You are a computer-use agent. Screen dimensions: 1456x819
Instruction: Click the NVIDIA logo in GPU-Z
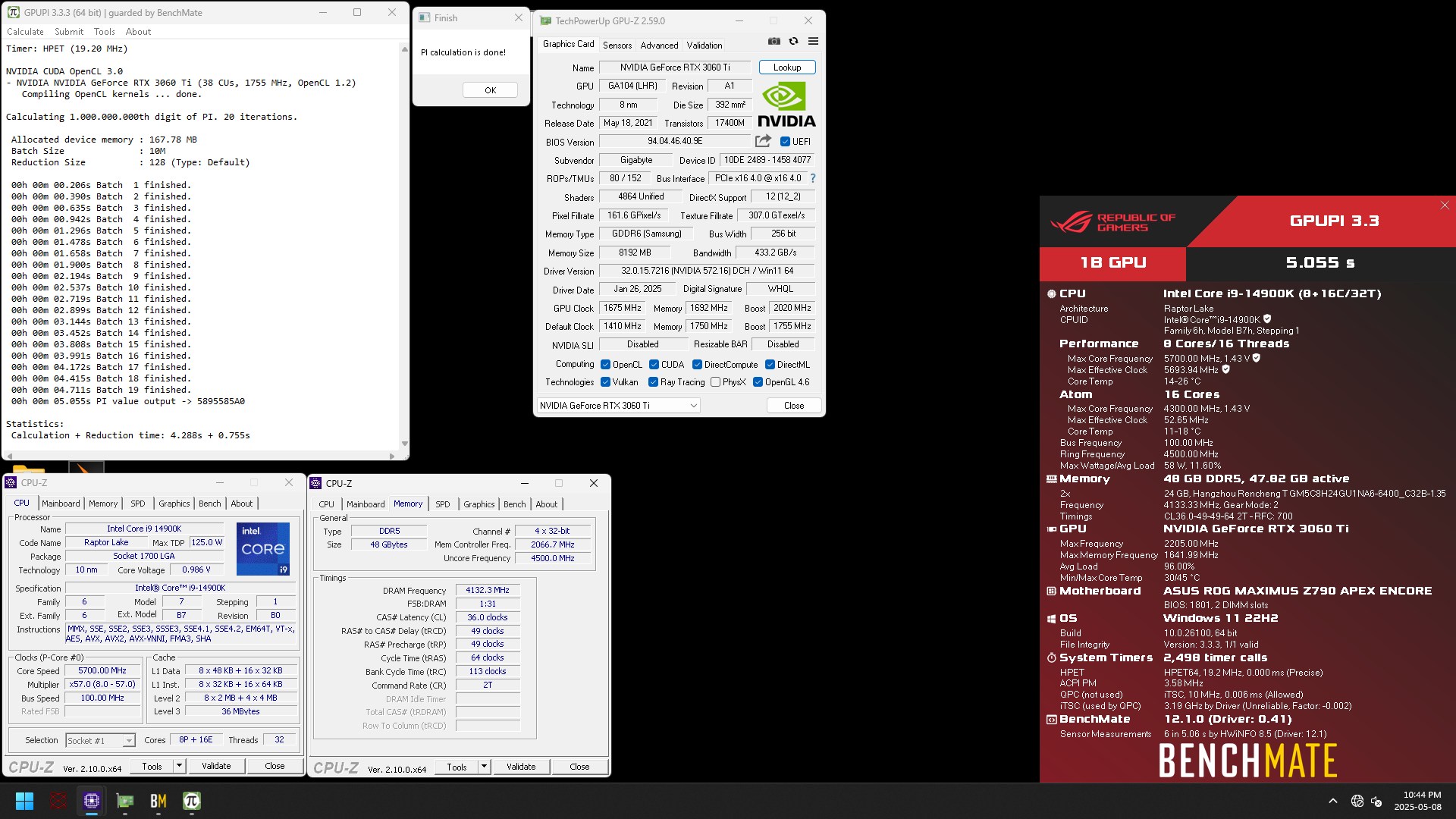(786, 105)
